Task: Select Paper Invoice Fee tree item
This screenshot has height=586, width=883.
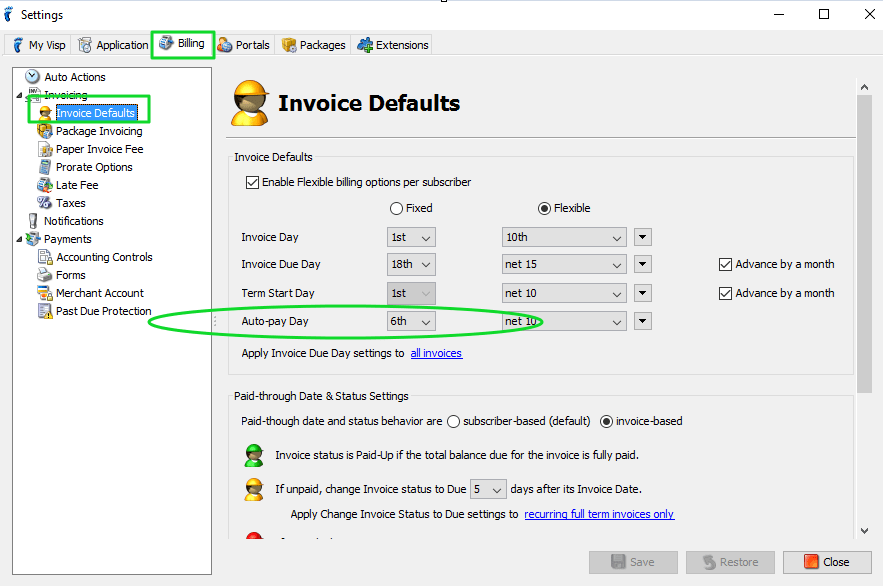Action: tap(100, 149)
